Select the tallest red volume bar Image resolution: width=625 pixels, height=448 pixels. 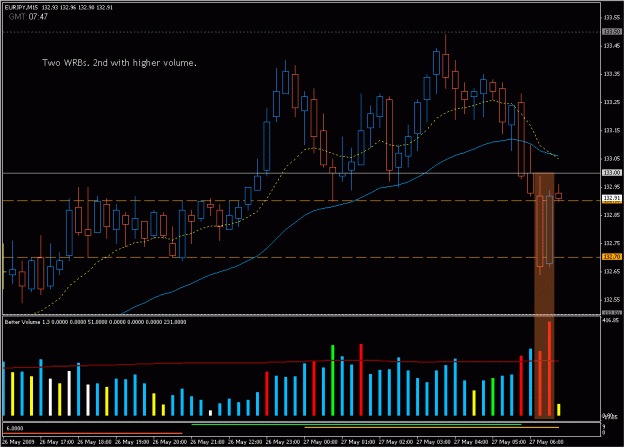550,369
